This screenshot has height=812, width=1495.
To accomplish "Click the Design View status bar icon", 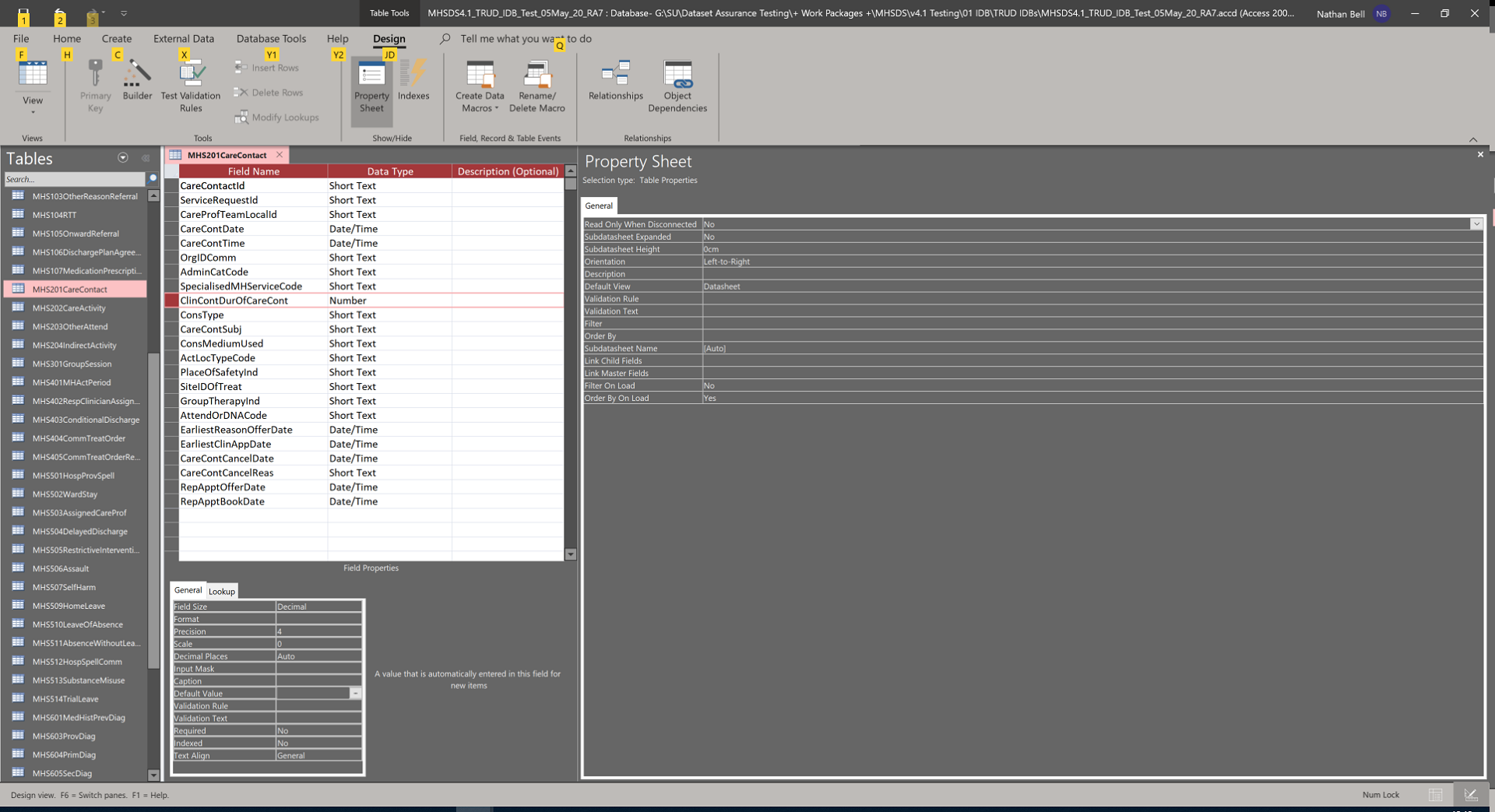I will pos(1471,795).
